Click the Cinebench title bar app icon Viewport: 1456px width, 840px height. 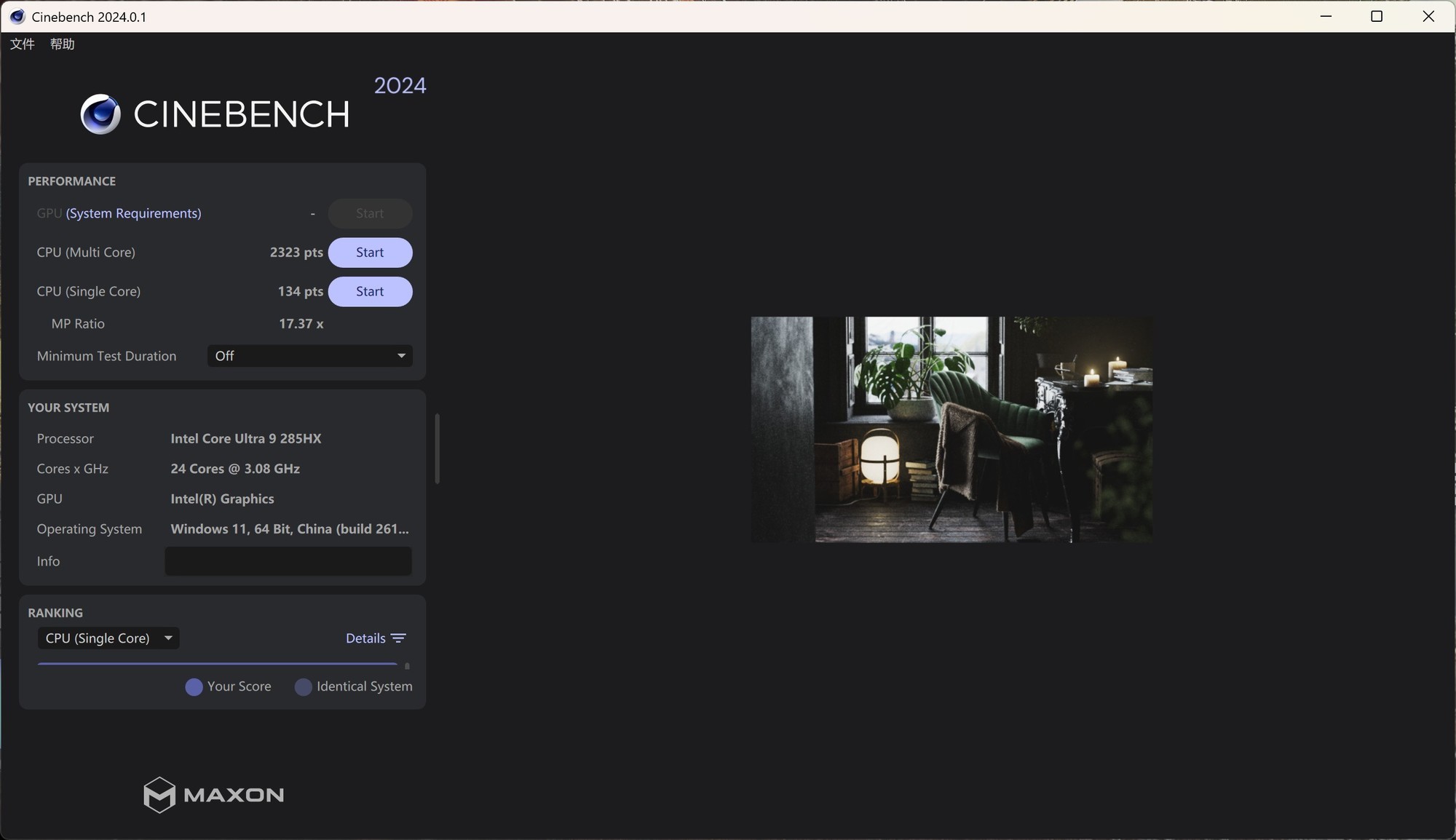17,17
